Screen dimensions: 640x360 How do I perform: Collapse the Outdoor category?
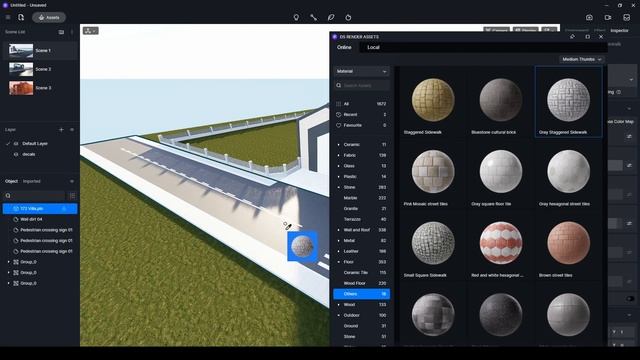point(338,315)
